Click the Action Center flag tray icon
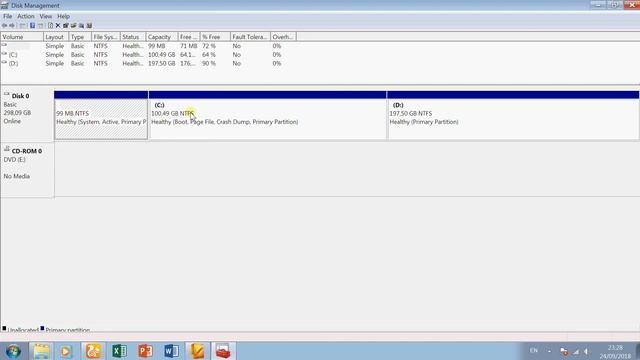The height and width of the screenshot is (360, 640). 564,351
